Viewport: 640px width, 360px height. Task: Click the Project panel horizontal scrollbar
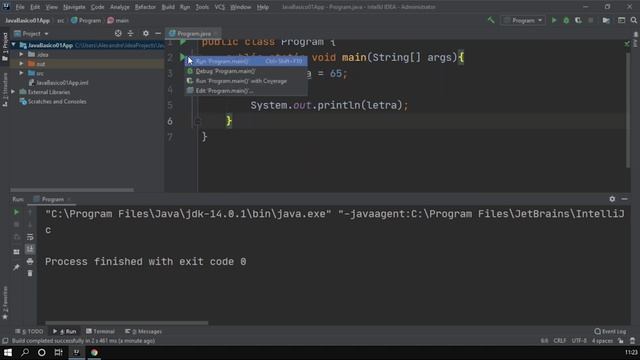tap(72, 190)
